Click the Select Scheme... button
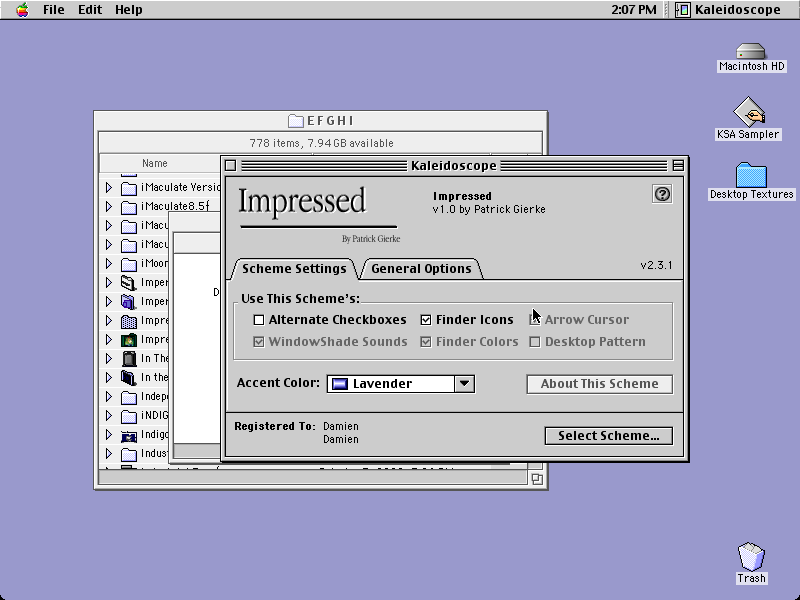800x600 pixels. (609, 436)
